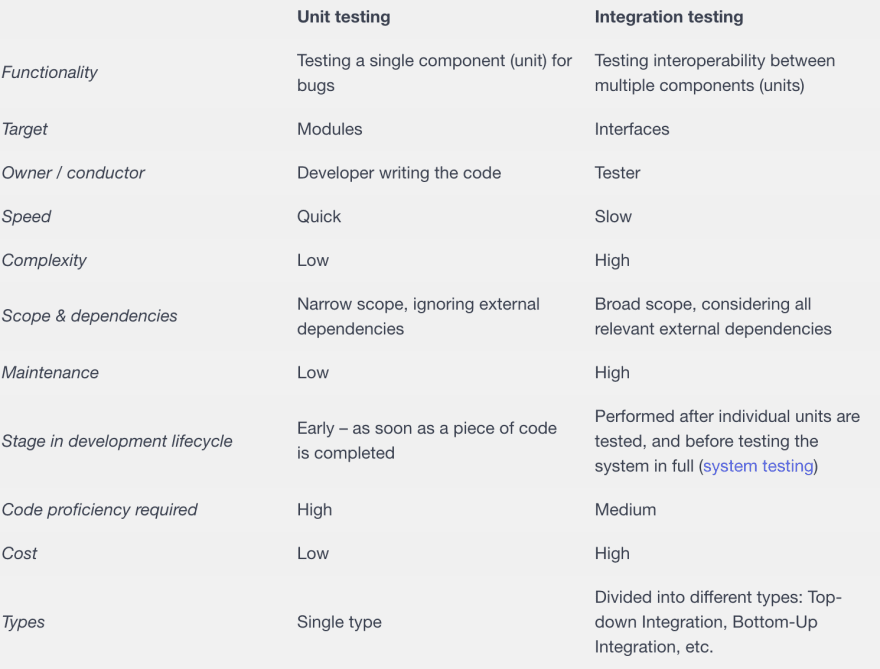Screen dimensions: 880x669
Task: Click the Integration testing column header
Action: tap(669, 17)
